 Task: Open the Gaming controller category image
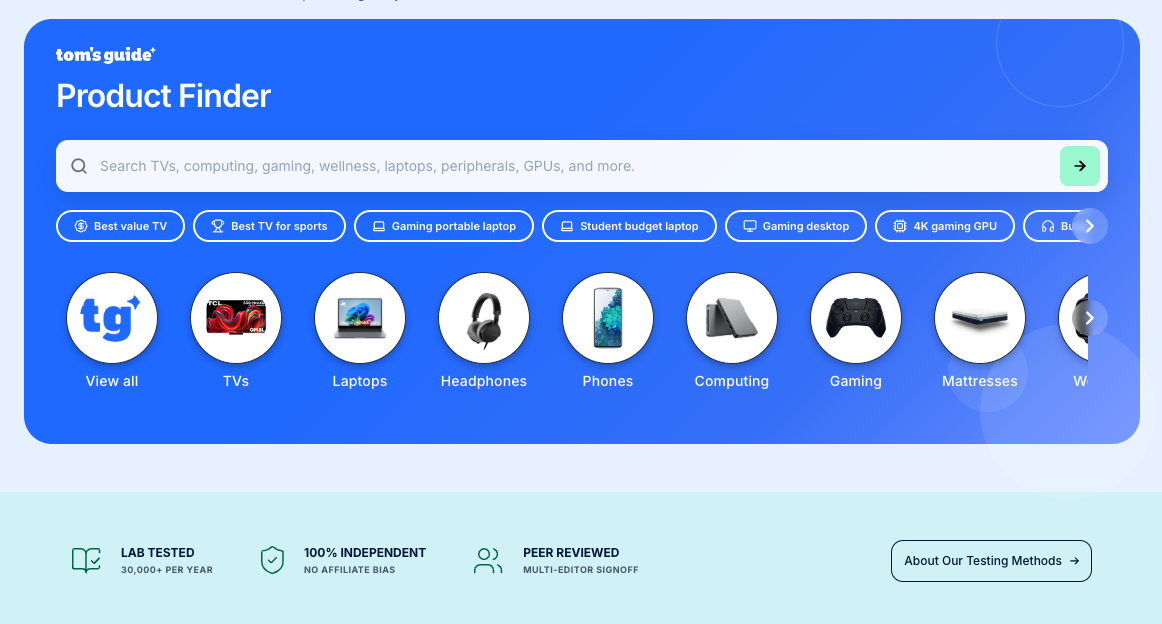[856, 318]
